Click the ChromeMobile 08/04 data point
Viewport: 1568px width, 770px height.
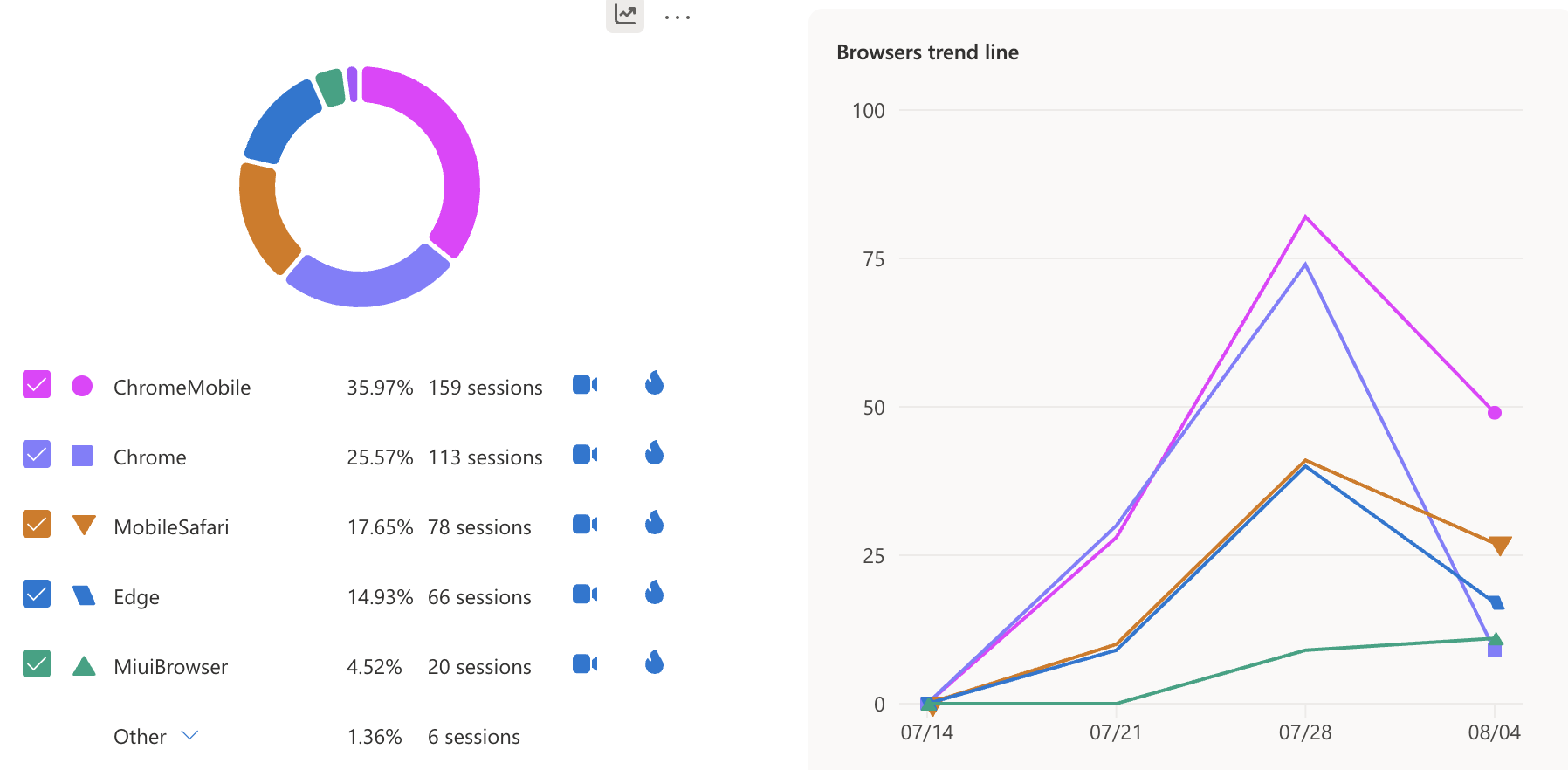[1494, 413]
